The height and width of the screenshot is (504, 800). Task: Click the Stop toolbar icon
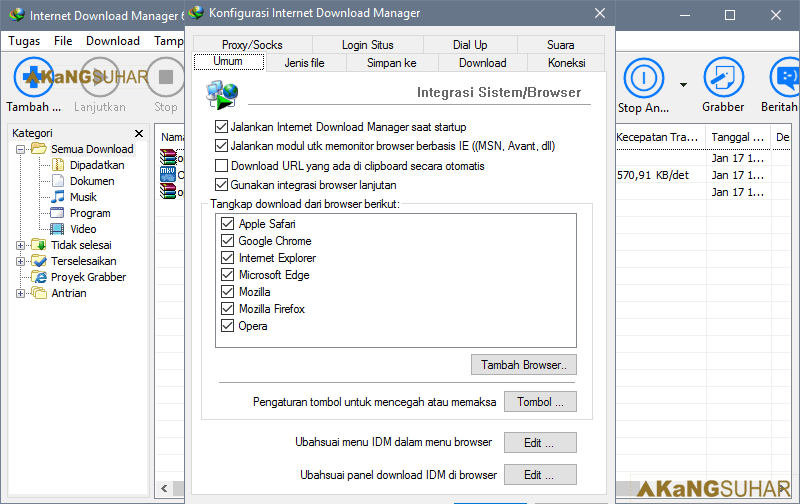pos(166,78)
